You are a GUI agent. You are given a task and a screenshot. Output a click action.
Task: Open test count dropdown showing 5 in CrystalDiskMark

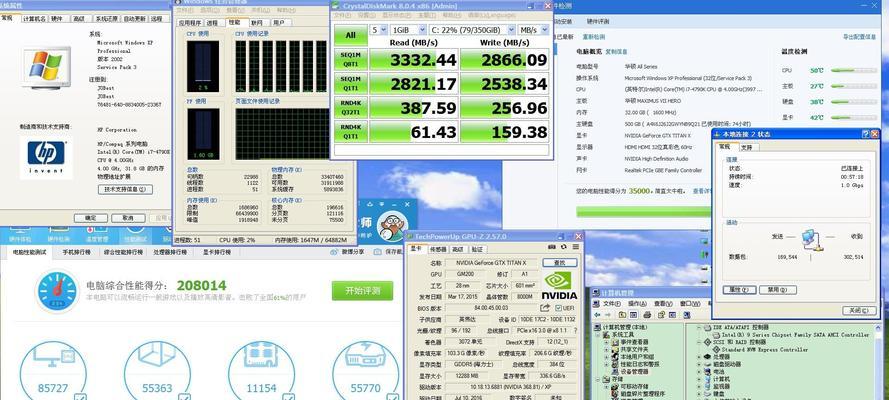pyautogui.click(x=379, y=29)
